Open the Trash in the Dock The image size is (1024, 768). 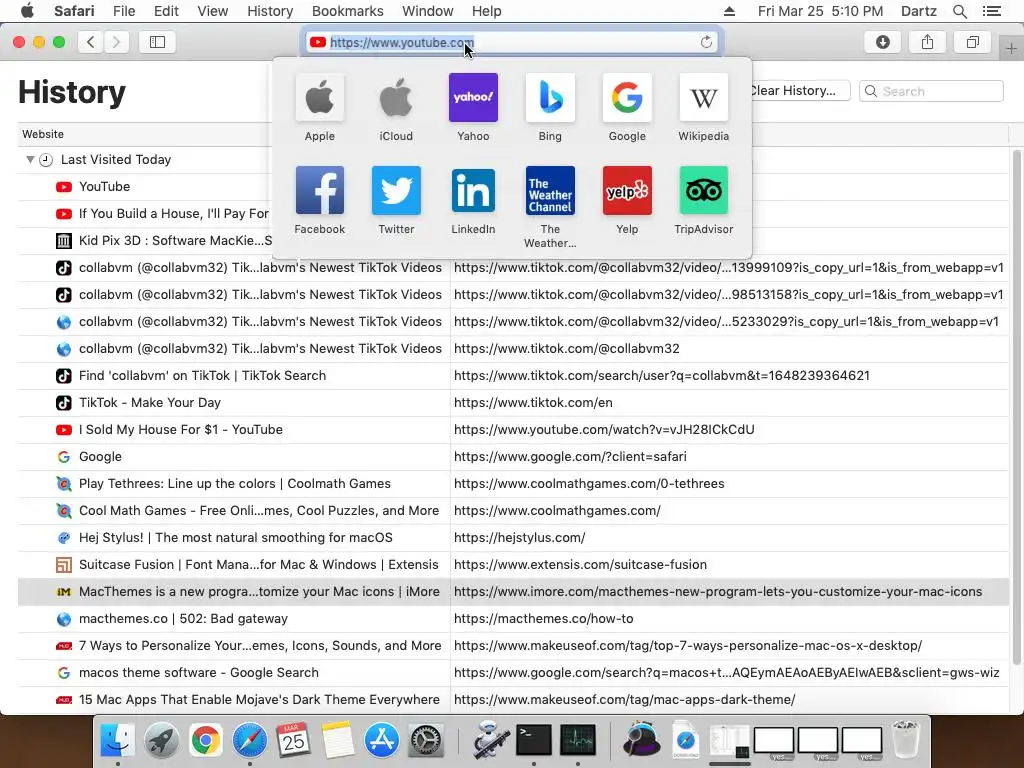pyautogui.click(x=906, y=741)
